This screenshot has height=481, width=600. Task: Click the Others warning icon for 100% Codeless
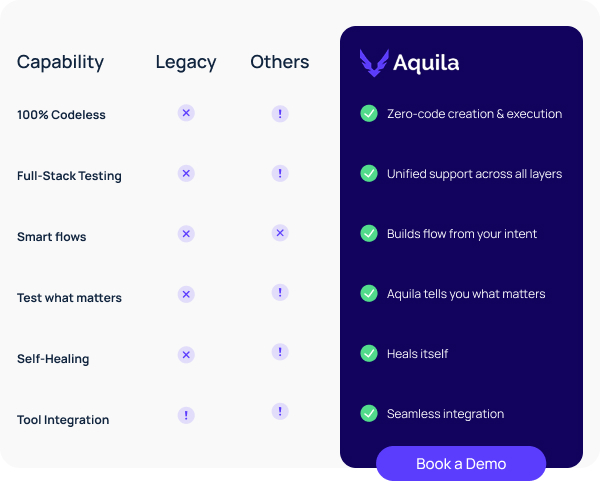280,114
